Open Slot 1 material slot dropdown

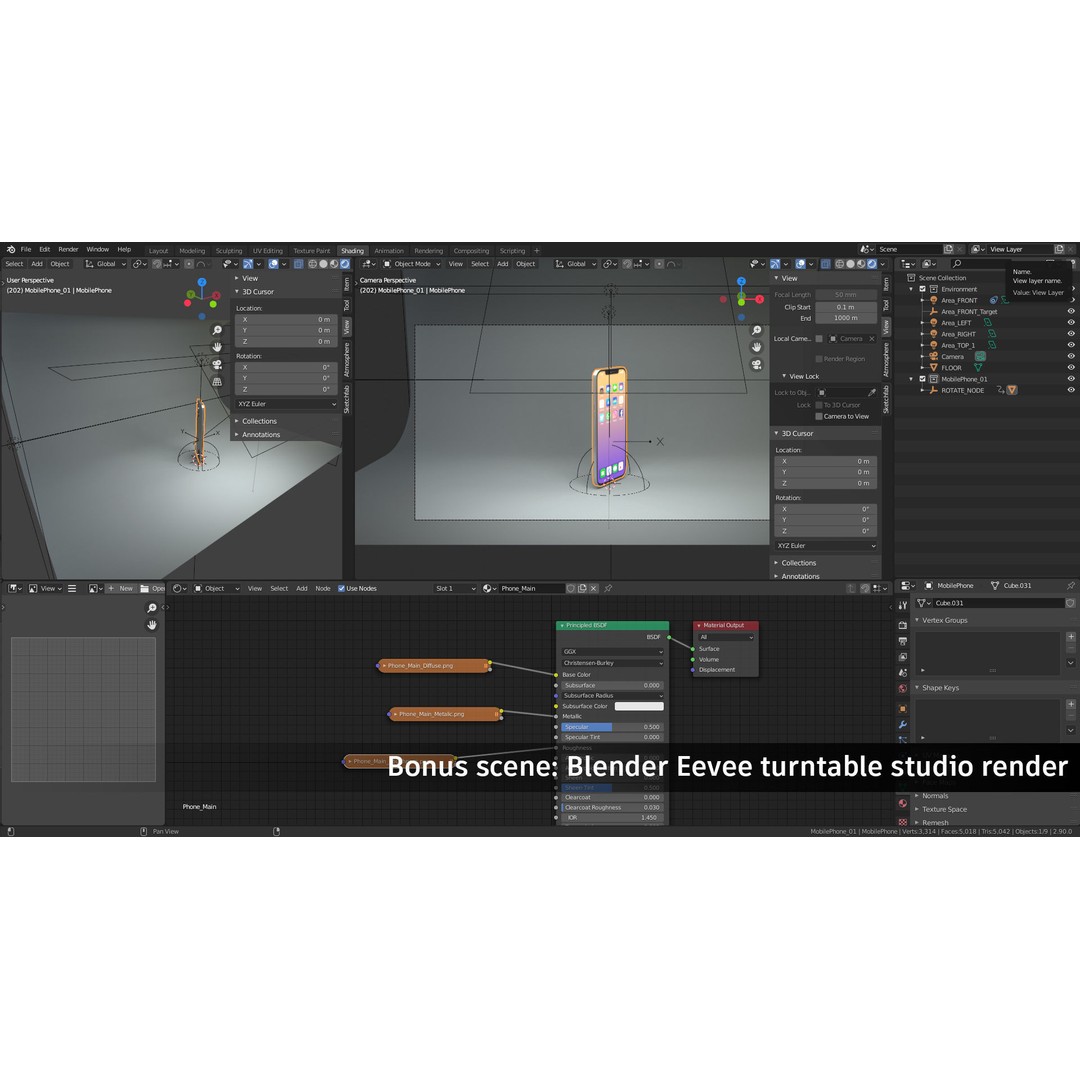pyautogui.click(x=455, y=588)
